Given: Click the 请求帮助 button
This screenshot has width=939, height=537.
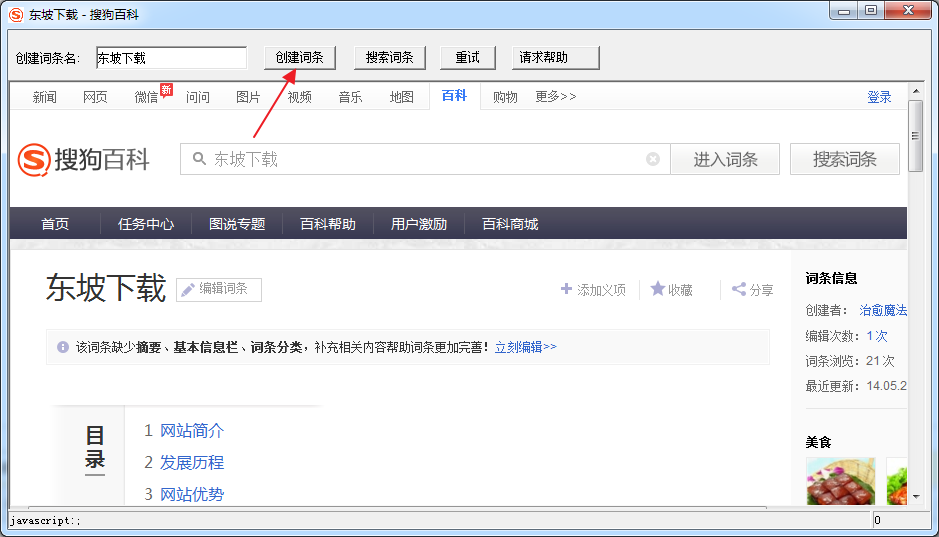Looking at the screenshot, I should (x=556, y=57).
